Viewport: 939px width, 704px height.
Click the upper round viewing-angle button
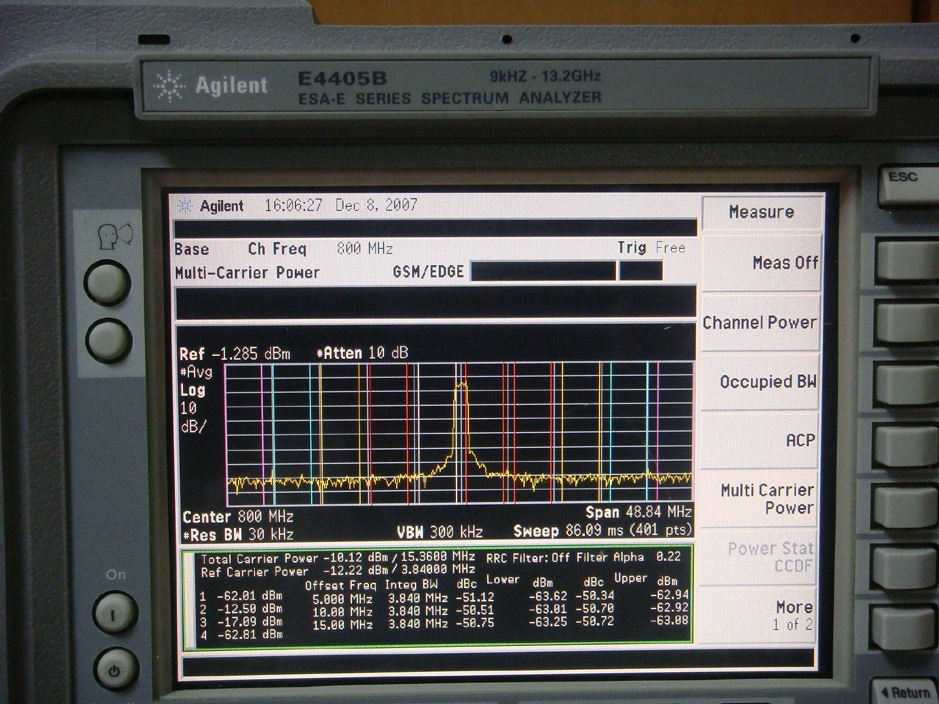(x=107, y=283)
